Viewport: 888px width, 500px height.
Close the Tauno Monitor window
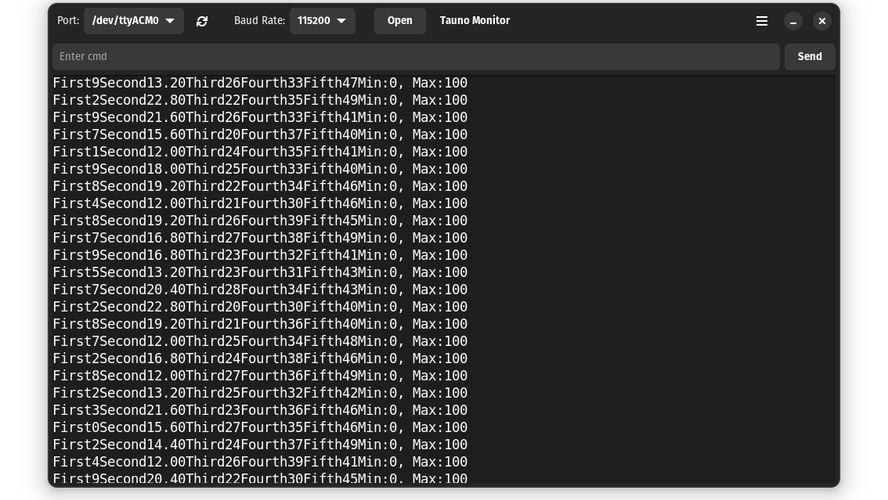[822, 21]
